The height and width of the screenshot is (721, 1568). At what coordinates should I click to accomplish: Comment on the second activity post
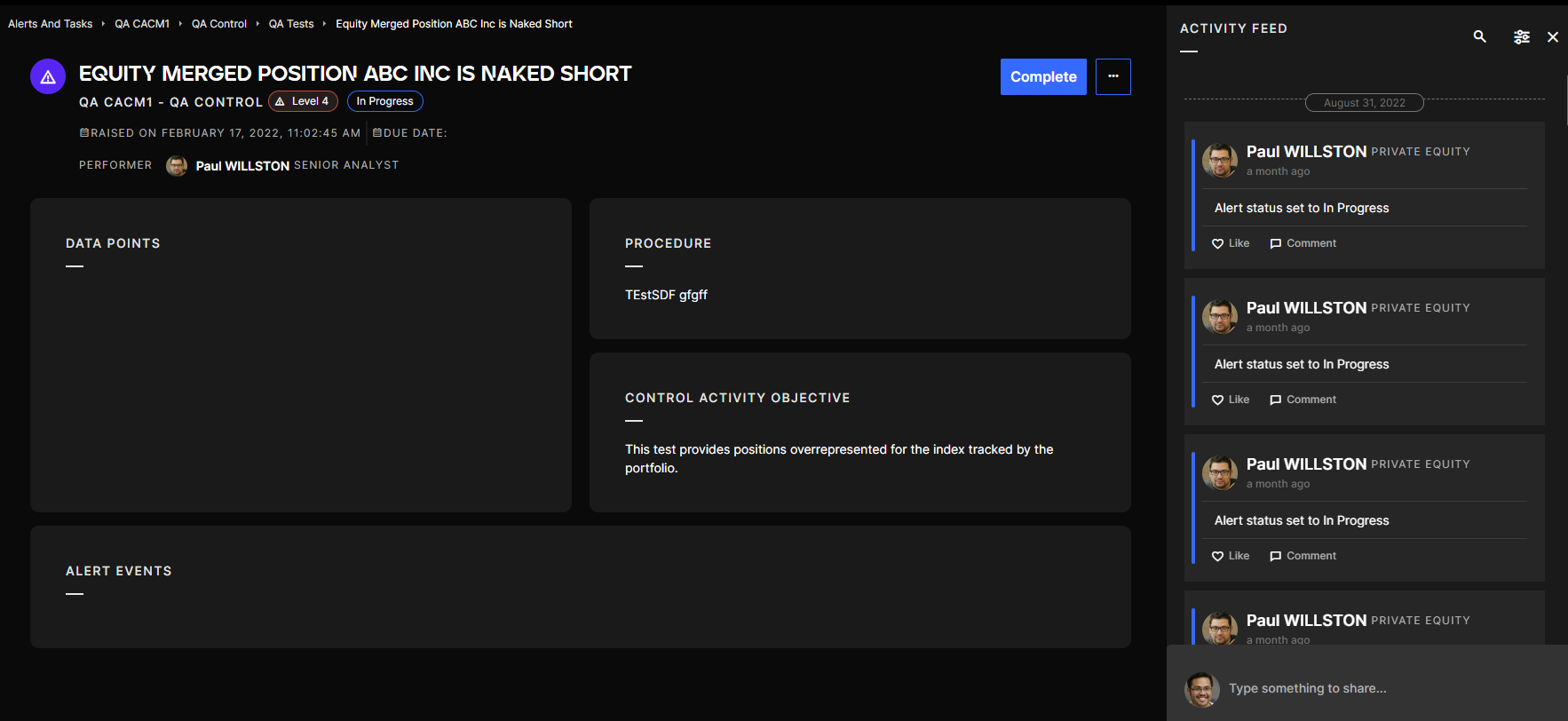pyautogui.click(x=1303, y=400)
